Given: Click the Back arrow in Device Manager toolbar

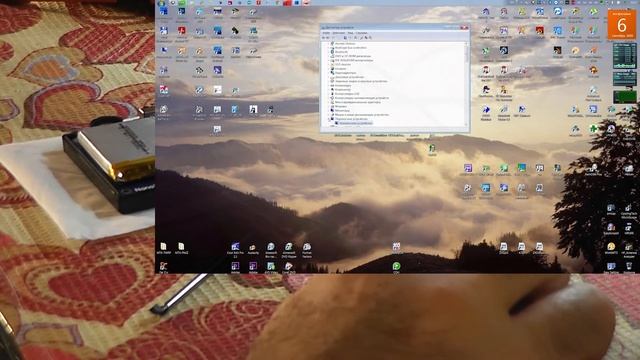Looking at the screenshot, I should click(x=323, y=38).
